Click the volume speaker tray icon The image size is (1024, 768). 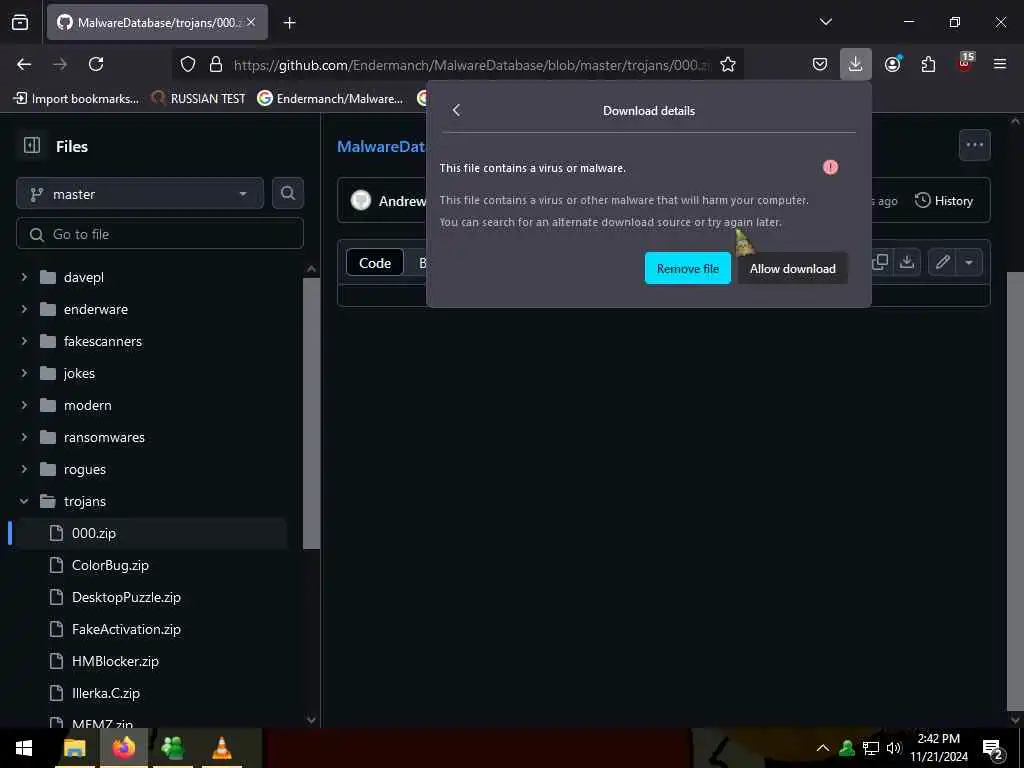pyautogui.click(x=894, y=748)
